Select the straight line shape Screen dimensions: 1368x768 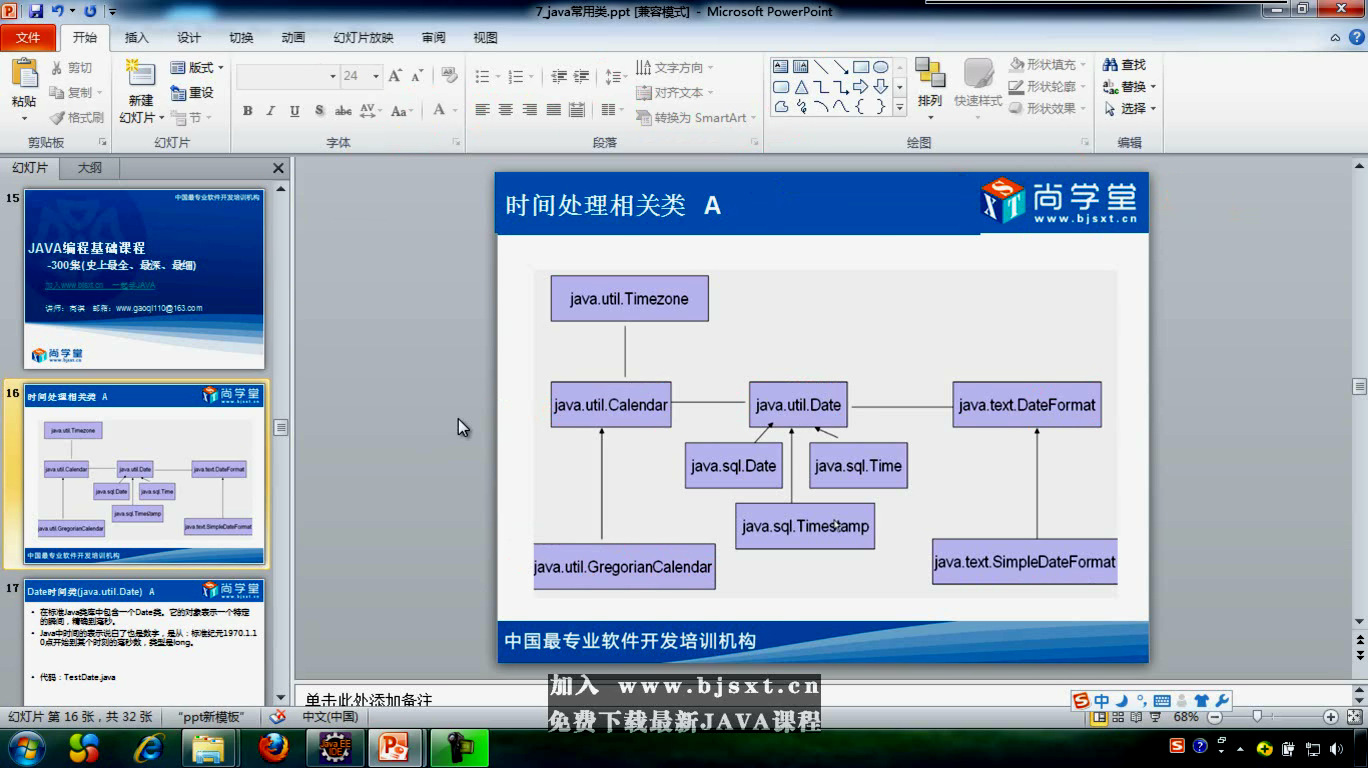coord(820,67)
